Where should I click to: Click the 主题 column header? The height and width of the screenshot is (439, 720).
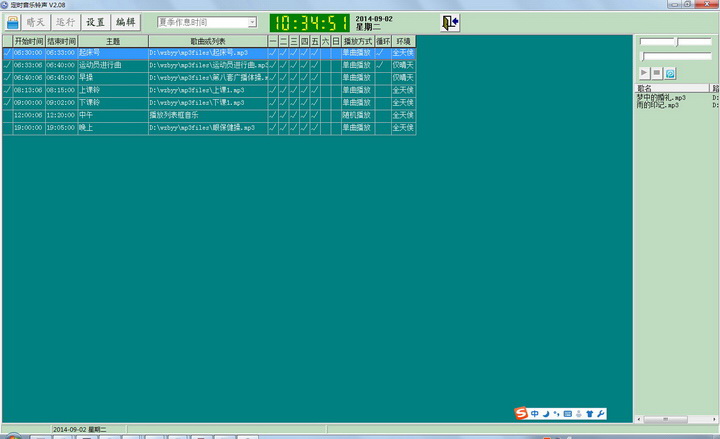pos(113,41)
